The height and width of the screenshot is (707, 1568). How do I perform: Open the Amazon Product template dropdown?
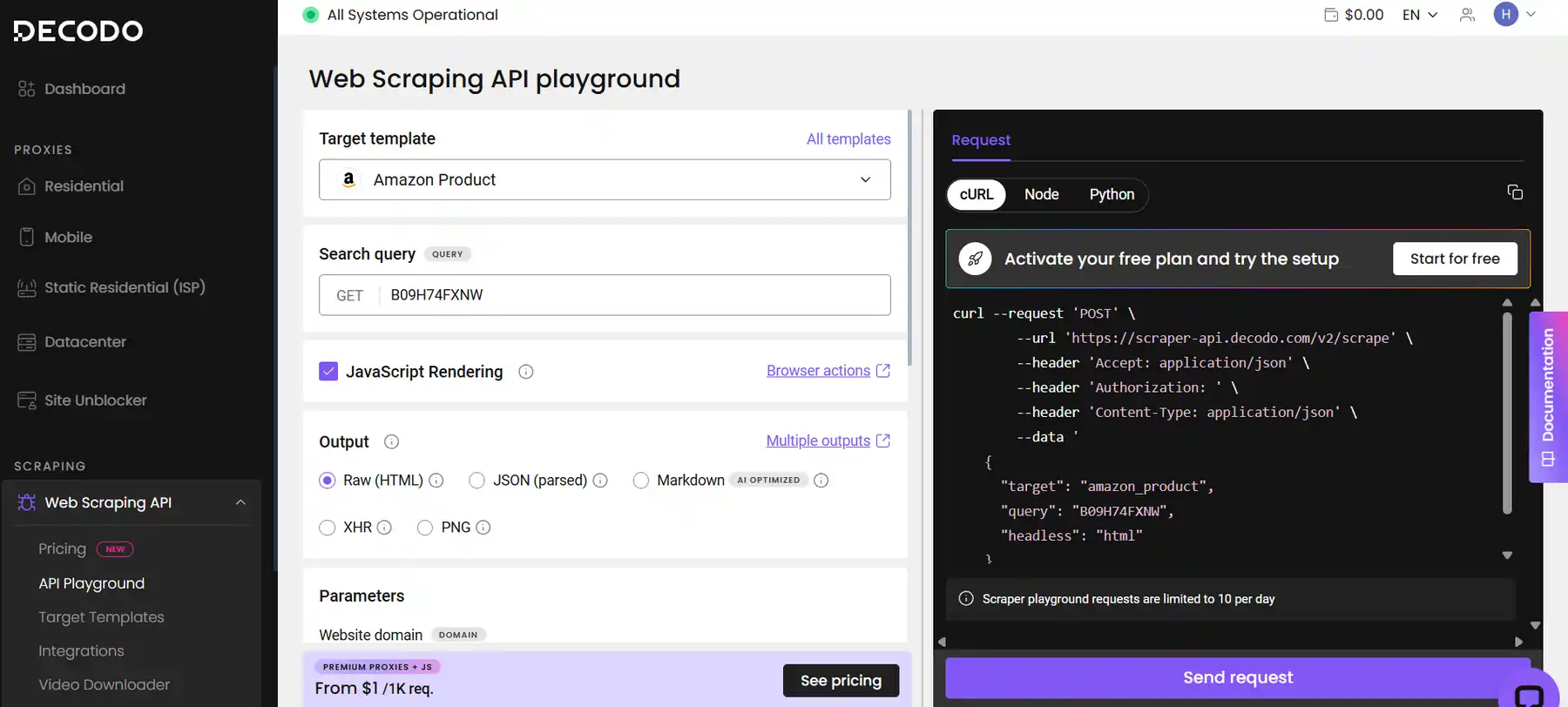click(x=605, y=179)
